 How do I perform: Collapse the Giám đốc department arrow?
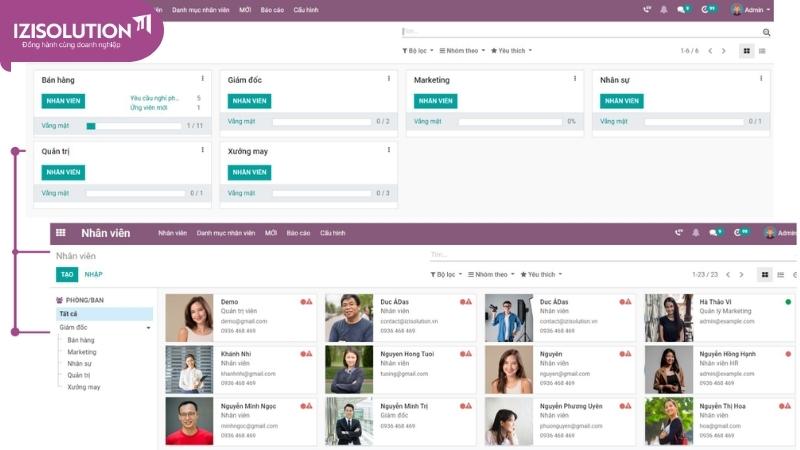pos(148,327)
